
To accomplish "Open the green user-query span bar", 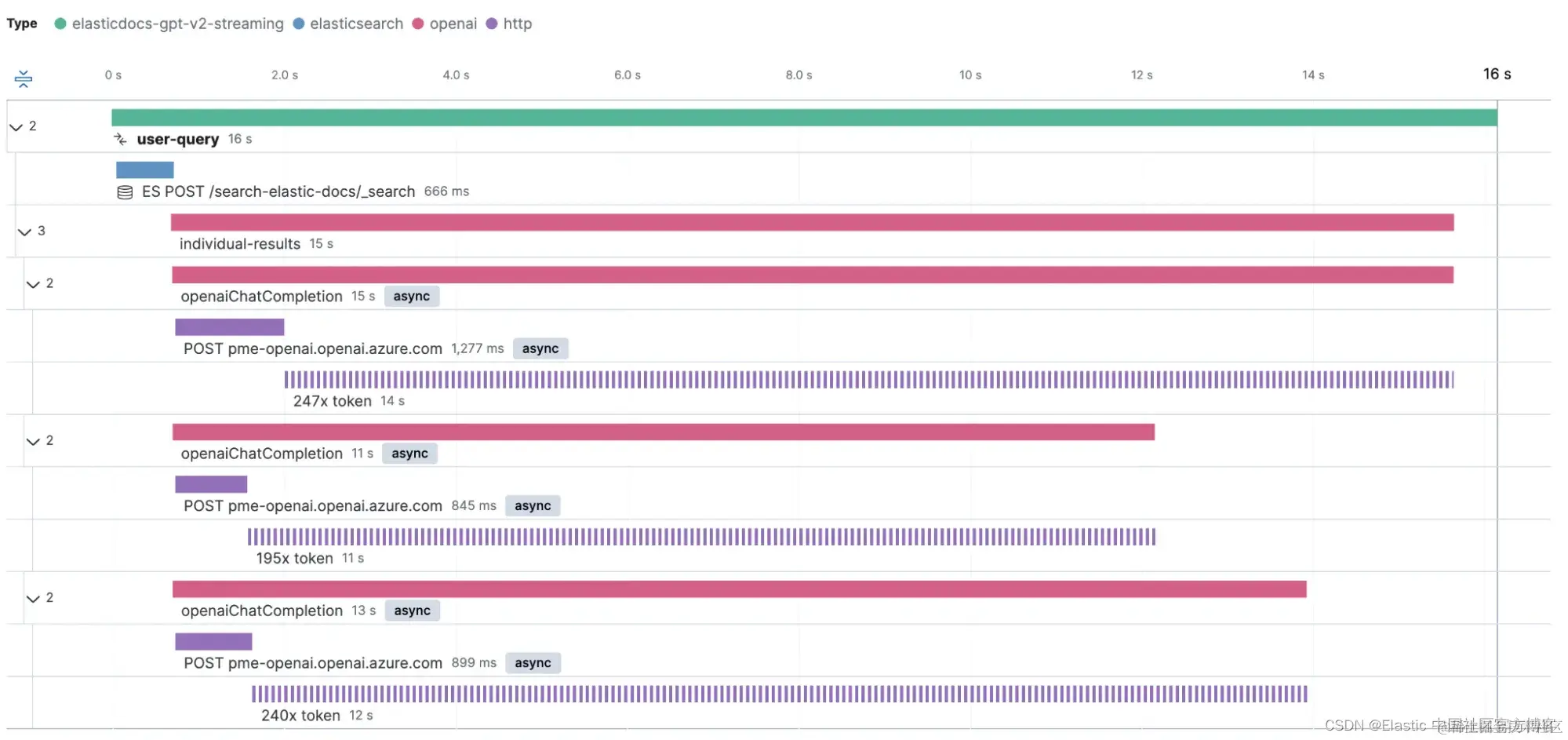I will pos(804,118).
